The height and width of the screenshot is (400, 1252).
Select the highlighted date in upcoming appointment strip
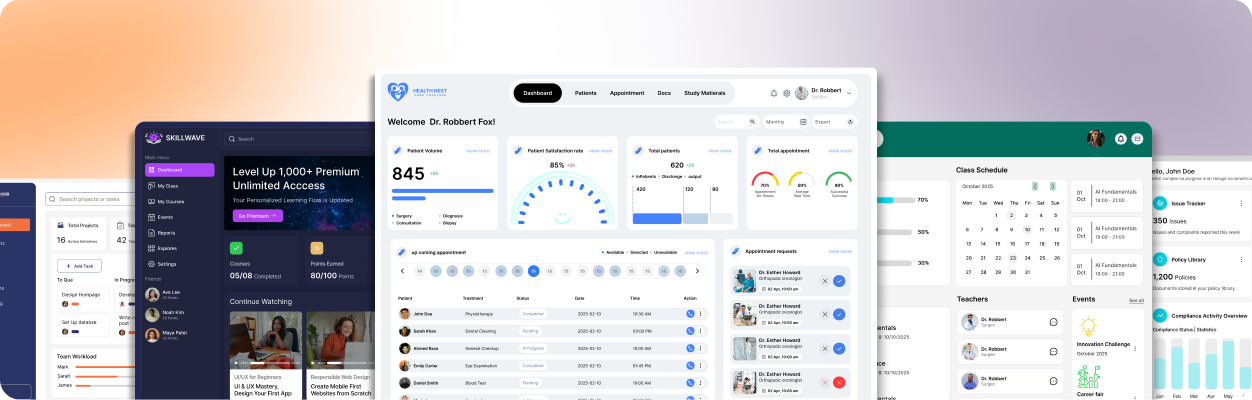[533, 271]
